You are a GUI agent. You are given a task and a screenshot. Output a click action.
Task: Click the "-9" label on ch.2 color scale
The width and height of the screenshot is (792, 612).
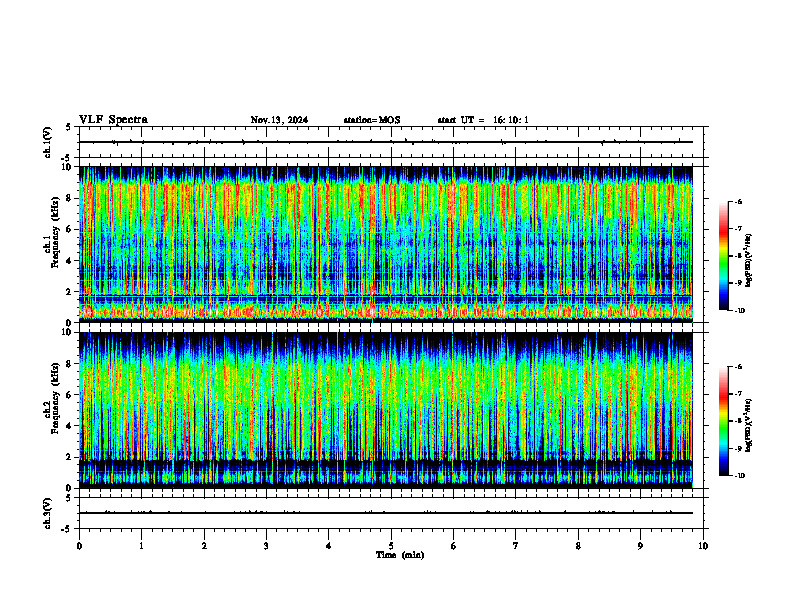(738, 448)
